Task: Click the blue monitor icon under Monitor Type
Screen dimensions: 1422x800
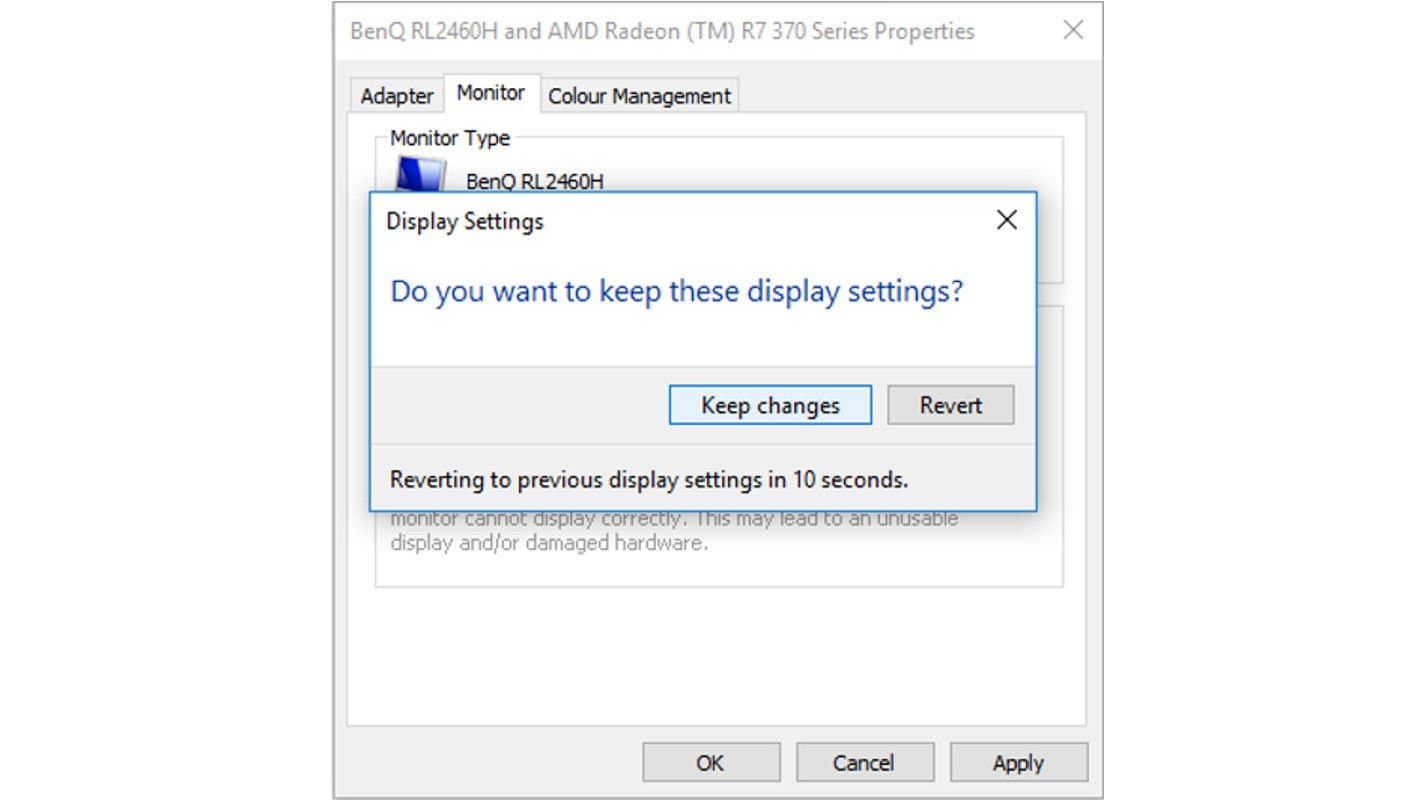Action: click(420, 173)
